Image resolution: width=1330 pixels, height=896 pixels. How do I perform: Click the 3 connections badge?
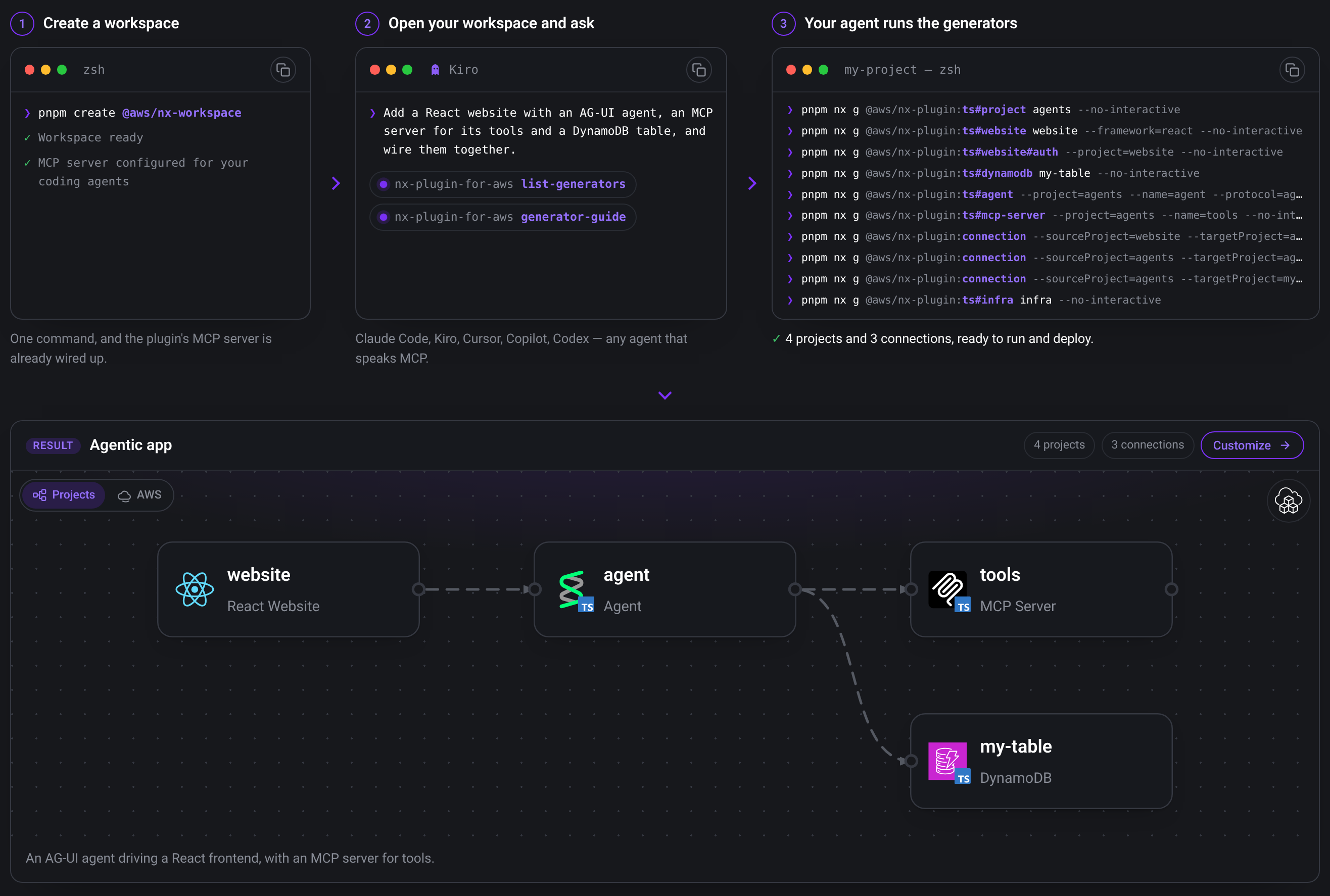[x=1147, y=445]
